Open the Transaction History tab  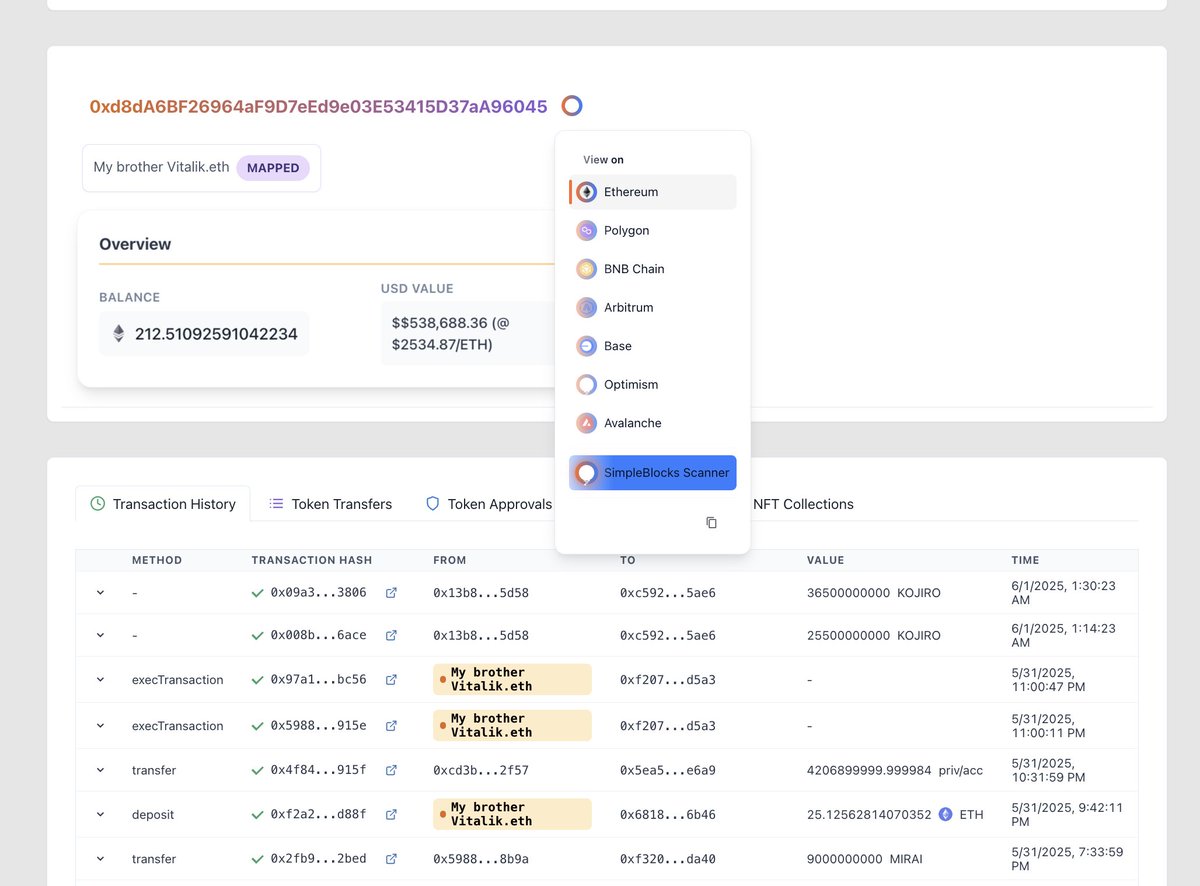coord(163,504)
